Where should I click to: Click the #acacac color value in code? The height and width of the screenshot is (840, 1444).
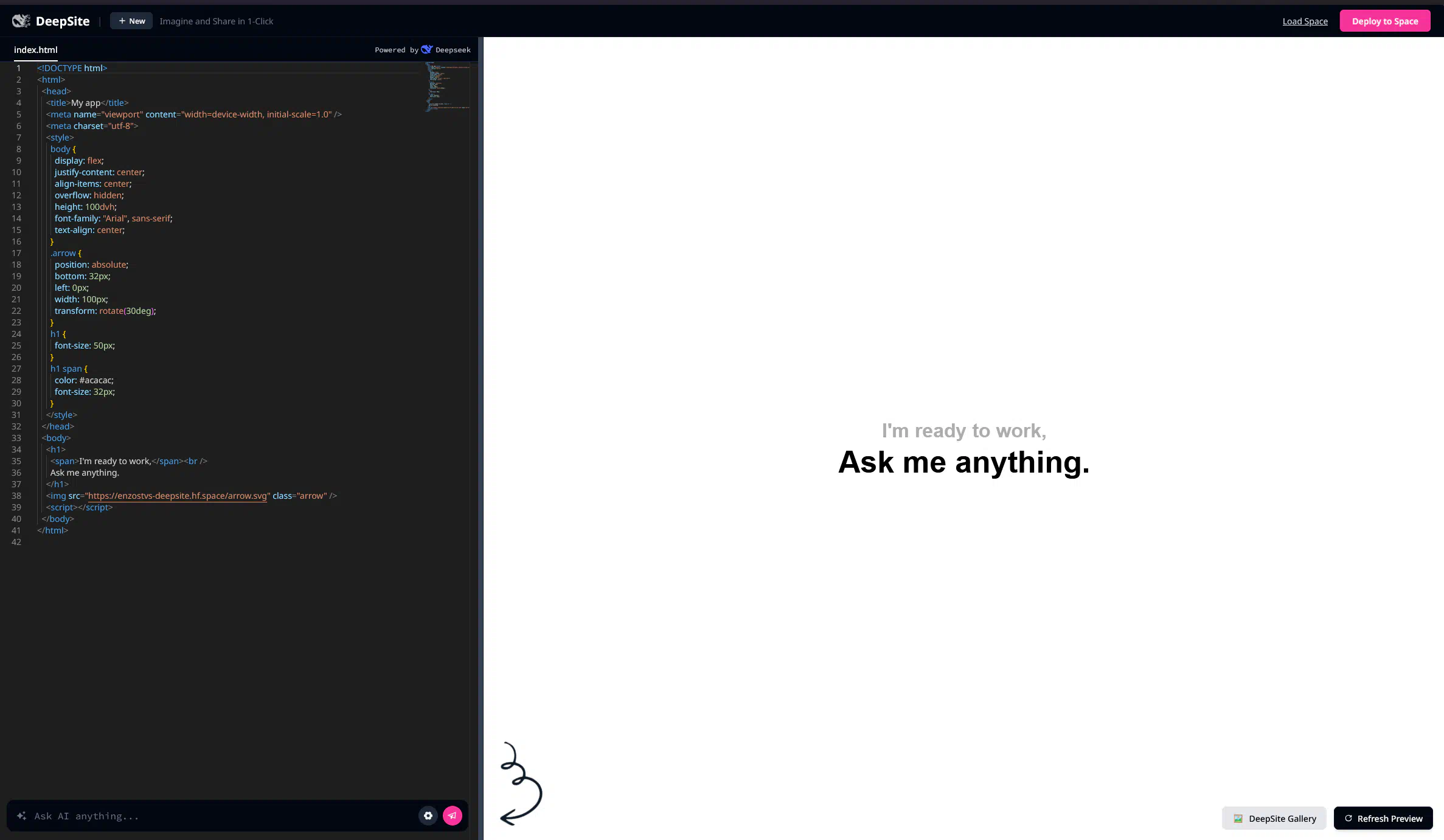[95, 380]
